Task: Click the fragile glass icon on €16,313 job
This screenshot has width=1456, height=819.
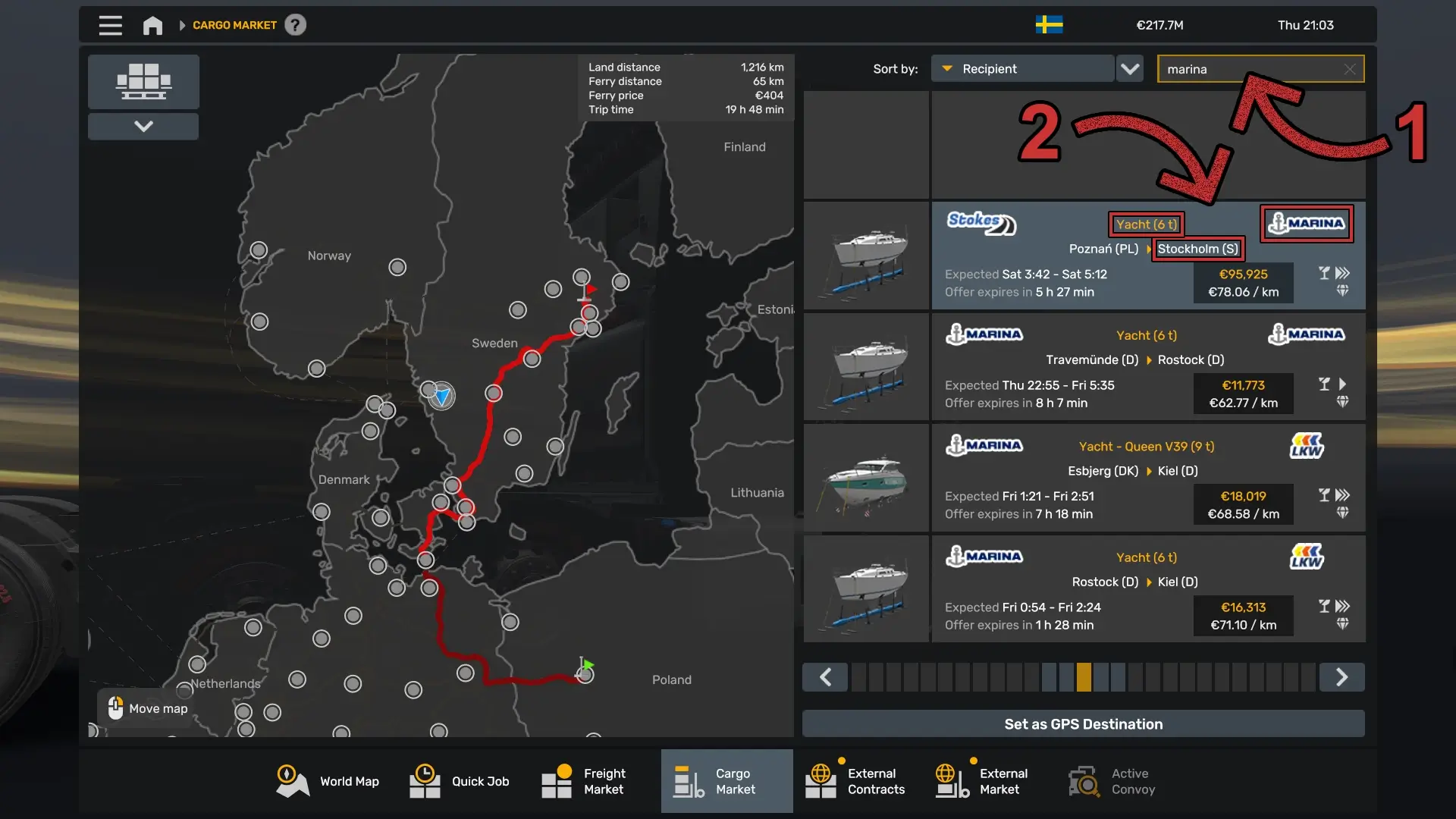Action: tap(1324, 606)
